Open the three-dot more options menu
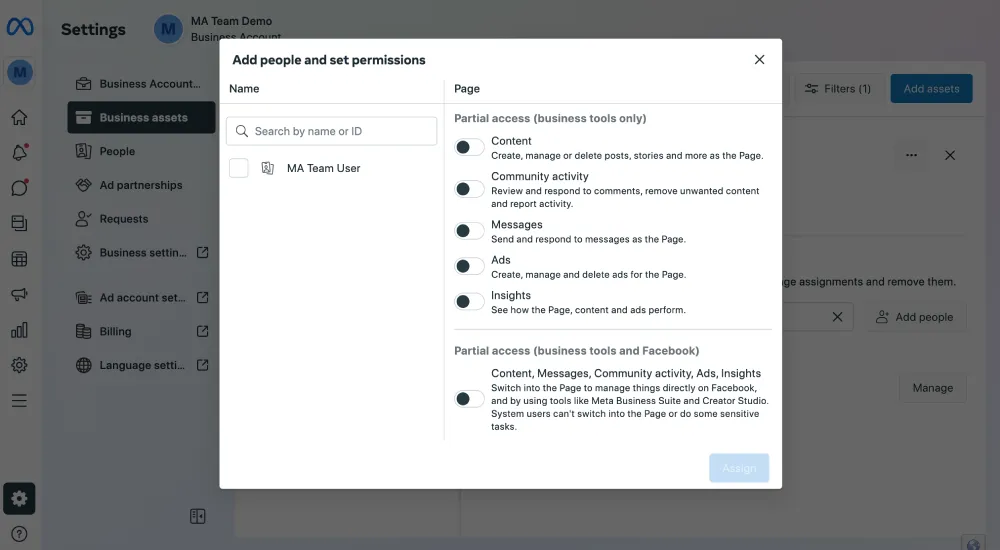The image size is (1000, 550). [x=911, y=155]
